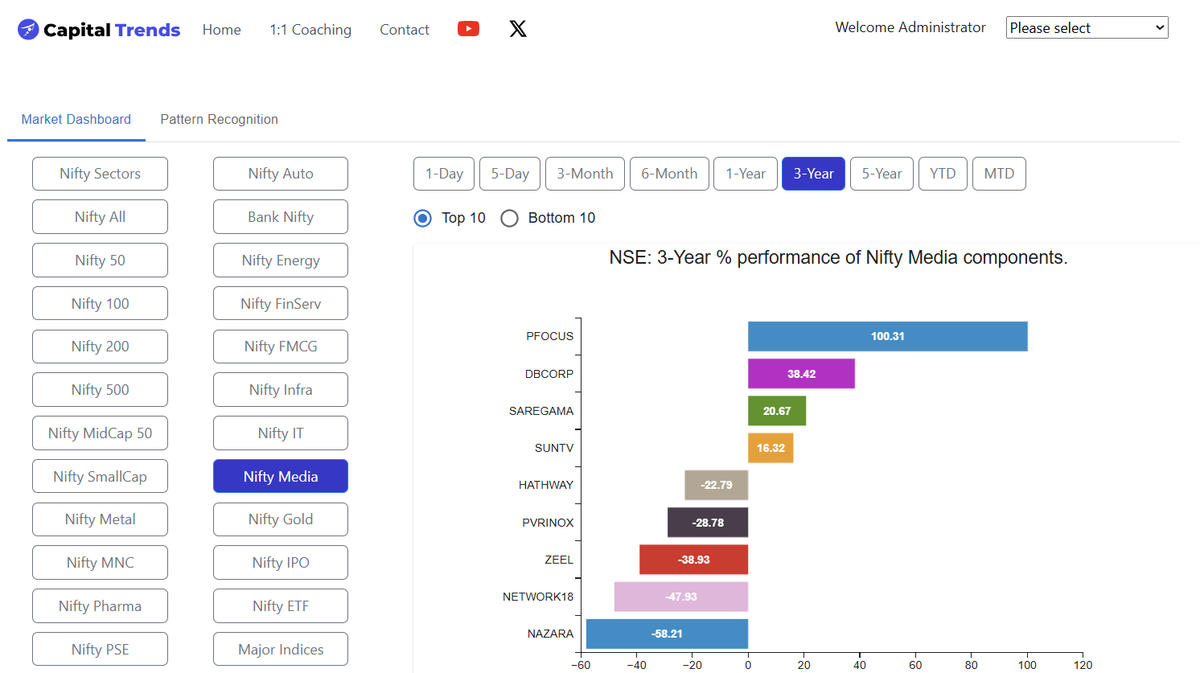Select the Nifty ETF button

point(281,606)
